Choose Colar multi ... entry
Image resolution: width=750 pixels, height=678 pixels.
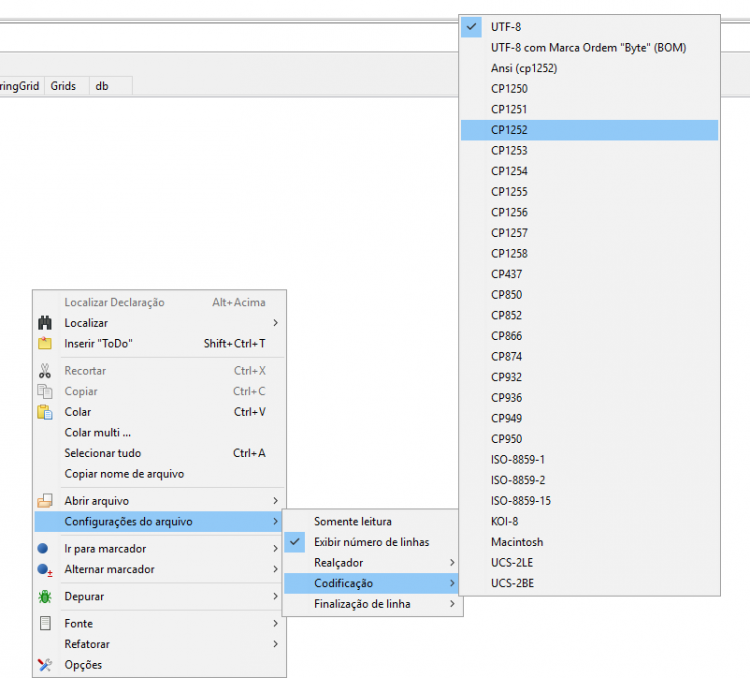tap(159, 433)
